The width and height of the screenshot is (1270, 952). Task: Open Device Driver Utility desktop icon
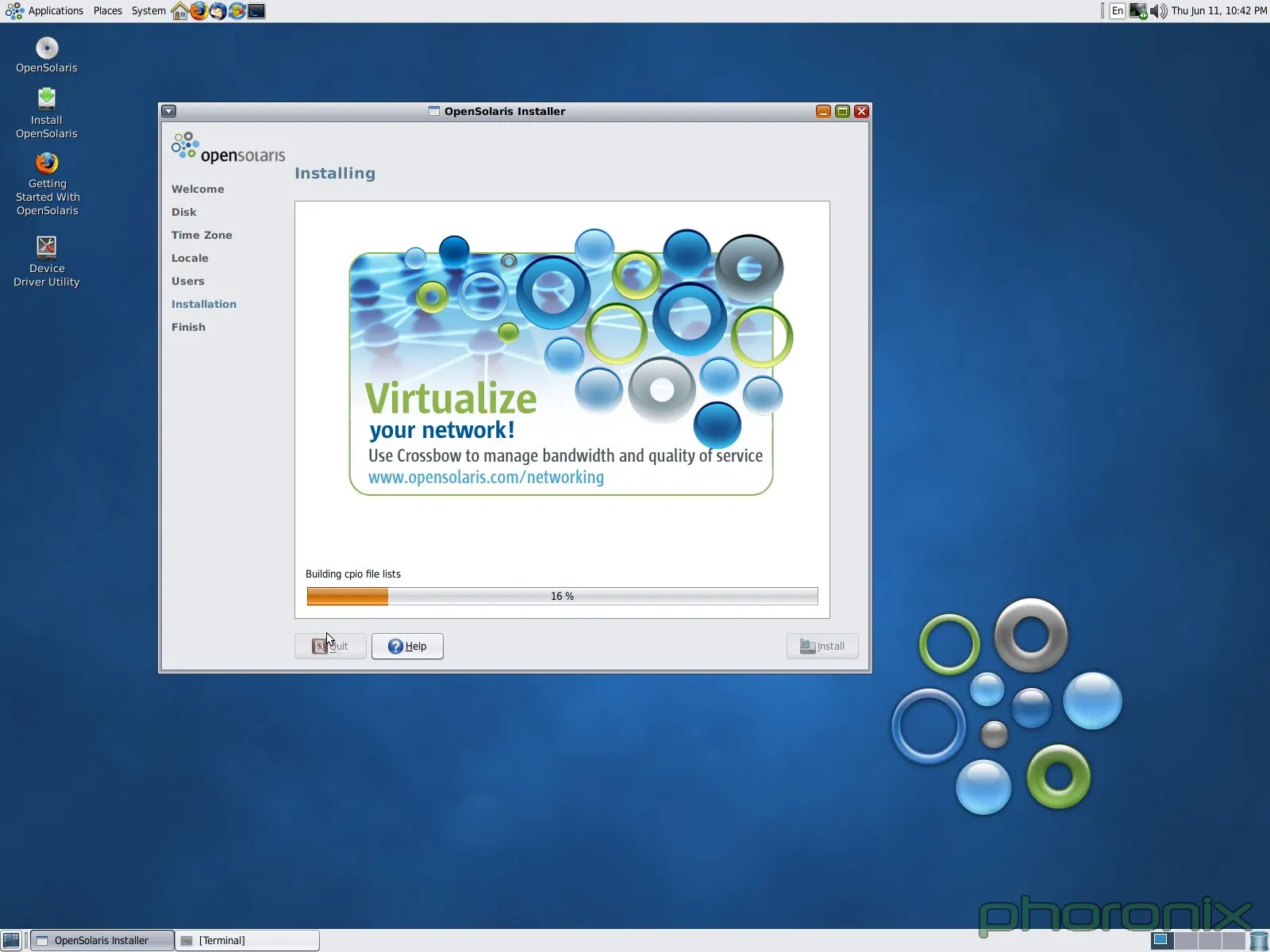point(47,261)
